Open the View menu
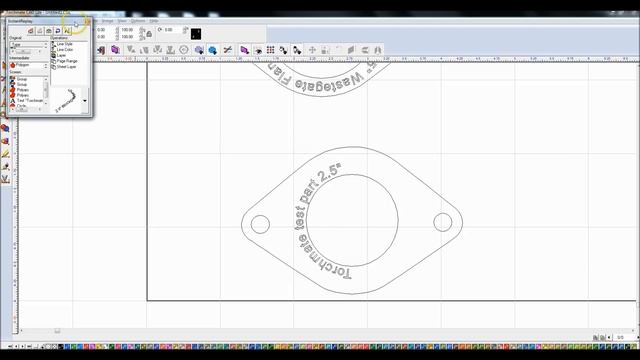Screen dimensions: 640x360 coord(122,21)
